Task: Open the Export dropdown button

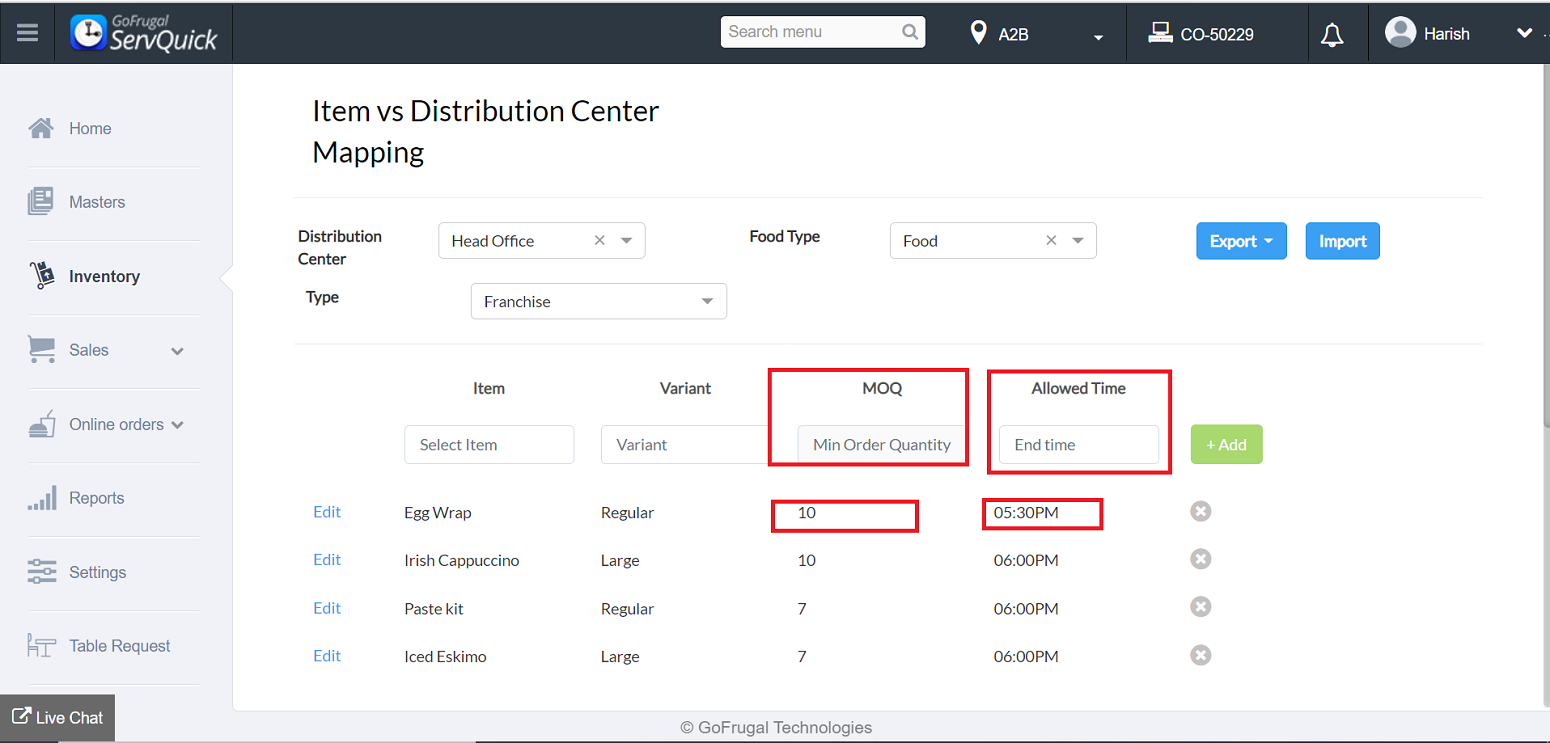Action: (1241, 241)
